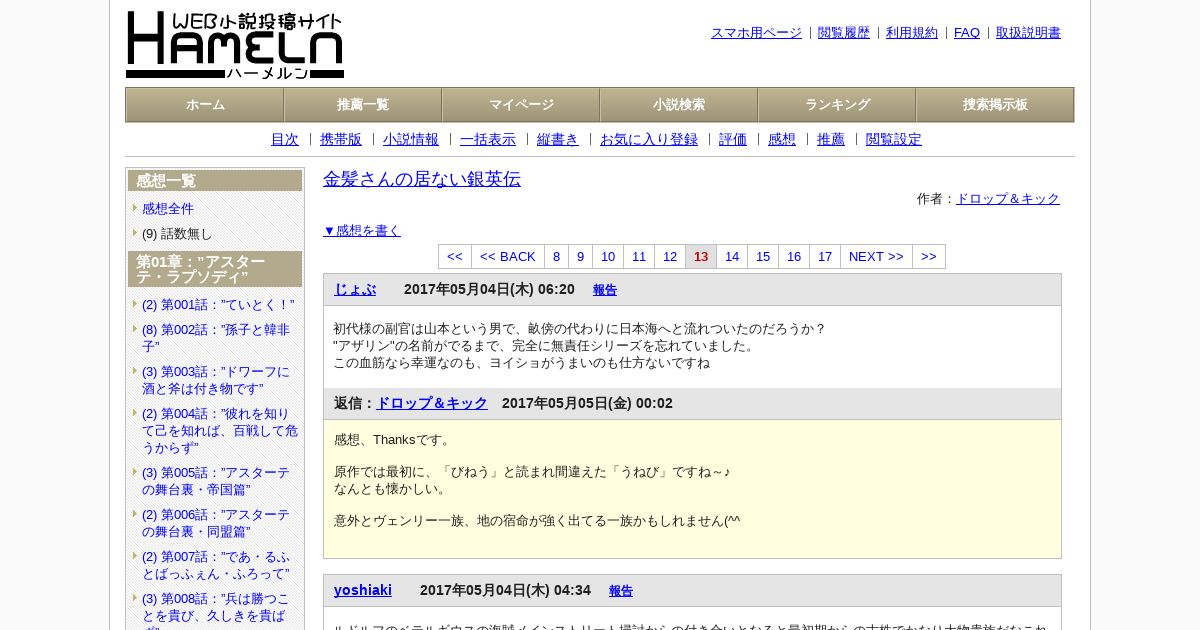
Task: Go to comments page 9
Action: tap(580, 257)
